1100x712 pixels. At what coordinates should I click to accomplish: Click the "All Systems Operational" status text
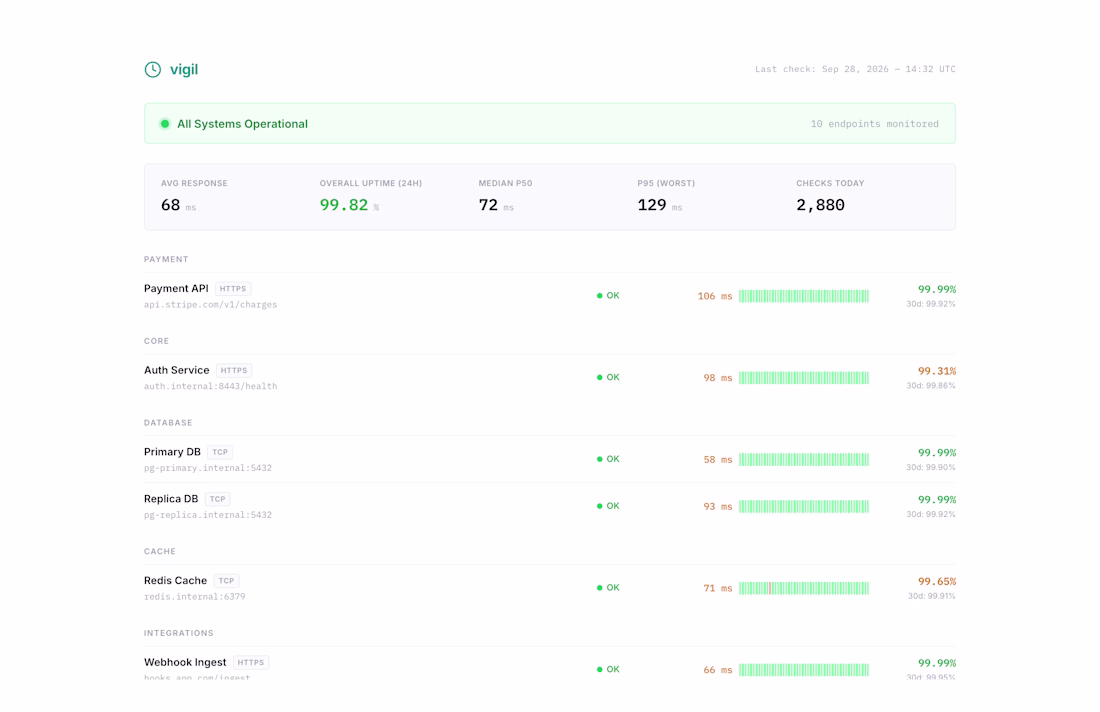(242, 124)
